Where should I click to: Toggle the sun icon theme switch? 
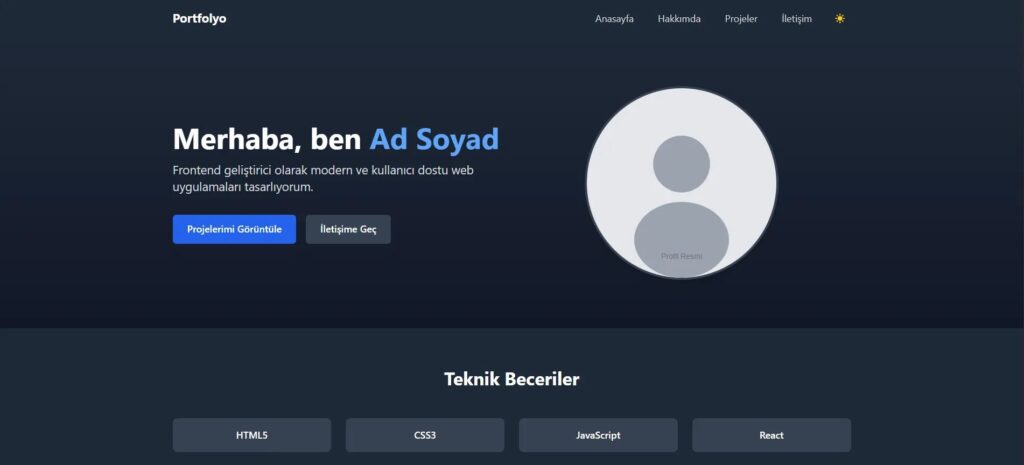click(840, 19)
